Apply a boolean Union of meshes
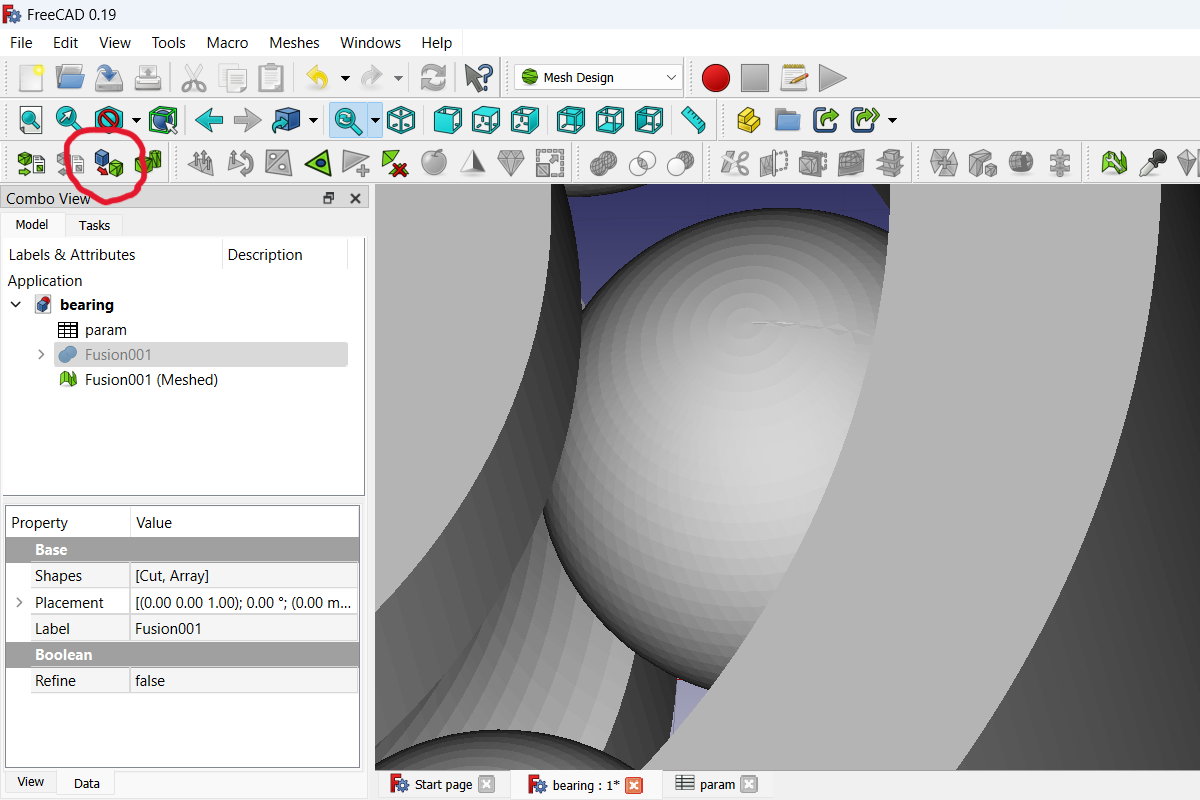1200x800 pixels. tap(603, 162)
